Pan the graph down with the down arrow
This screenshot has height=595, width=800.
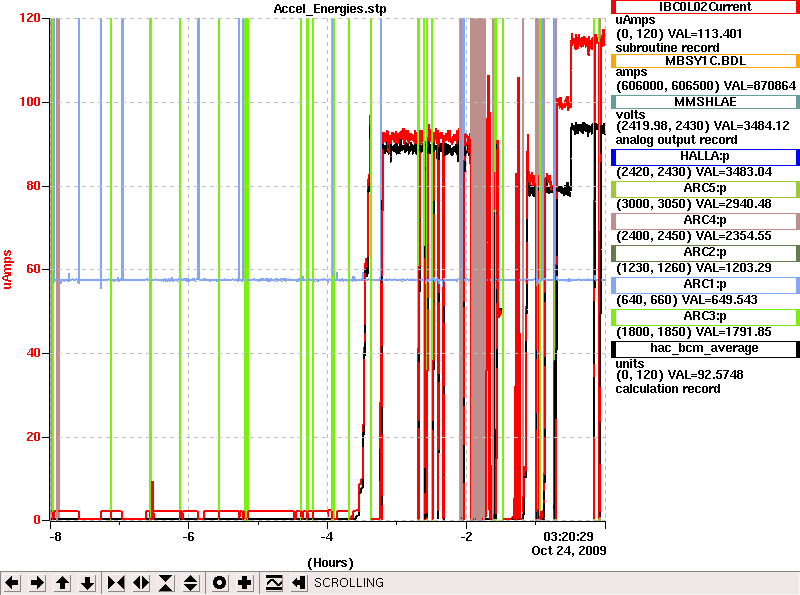point(88,583)
